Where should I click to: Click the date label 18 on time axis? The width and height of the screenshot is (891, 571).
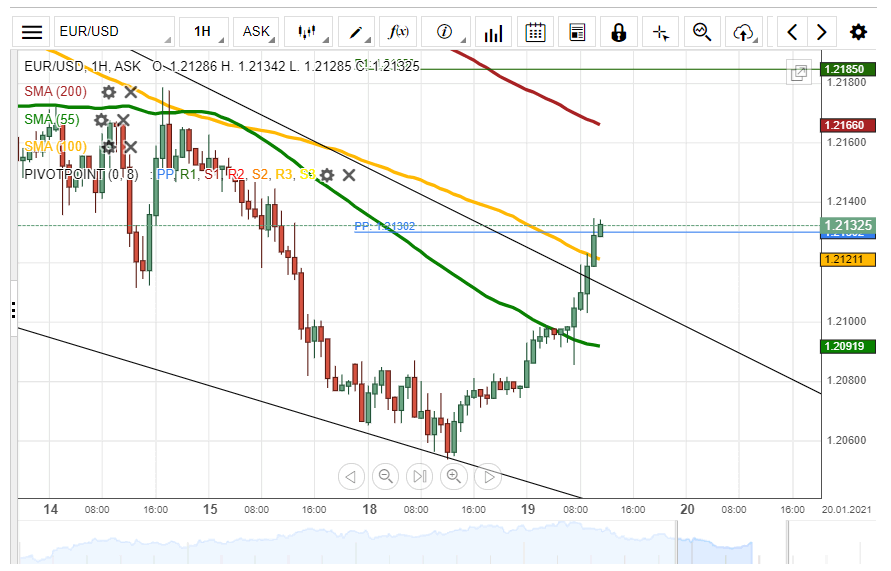click(x=369, y=509)
